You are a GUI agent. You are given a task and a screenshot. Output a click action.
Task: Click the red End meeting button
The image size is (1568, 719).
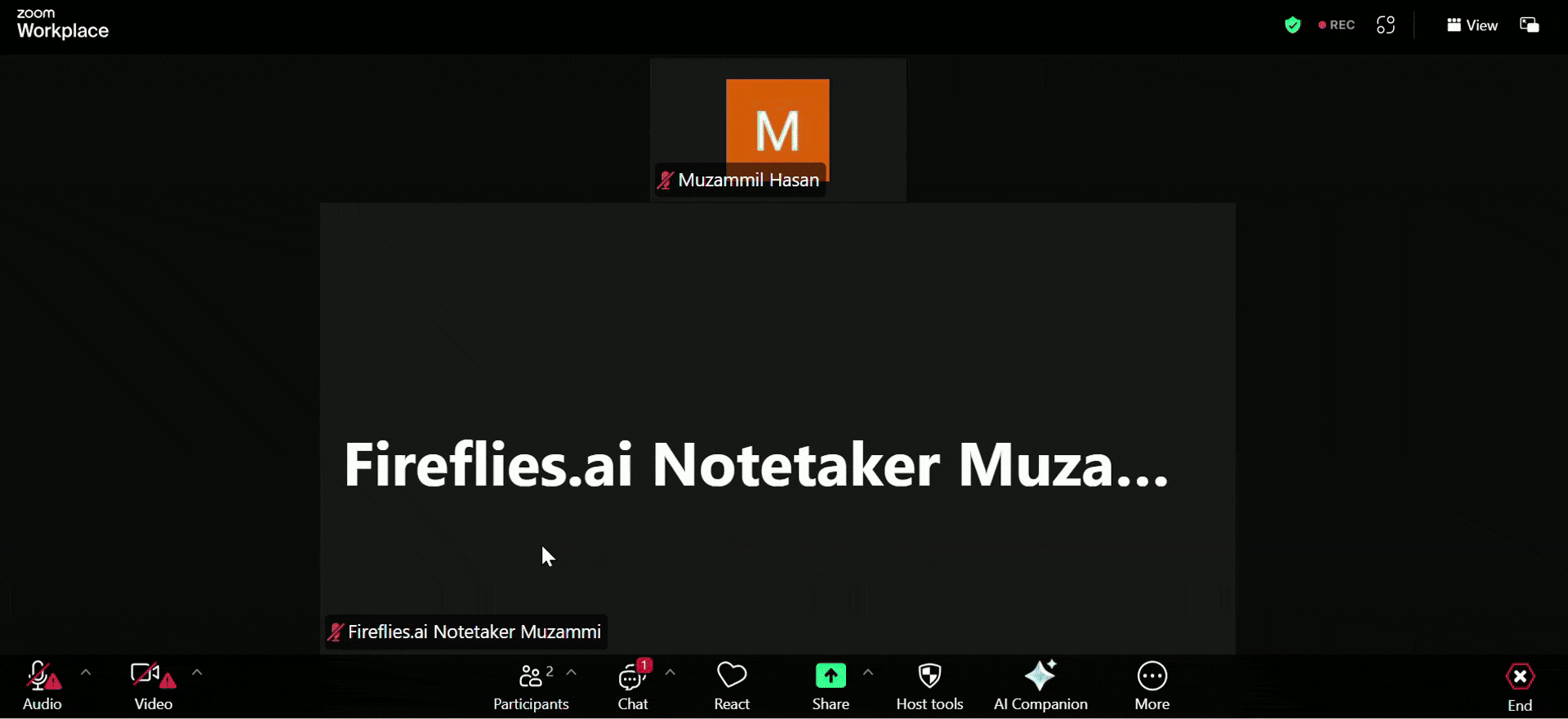point(1519,686)
